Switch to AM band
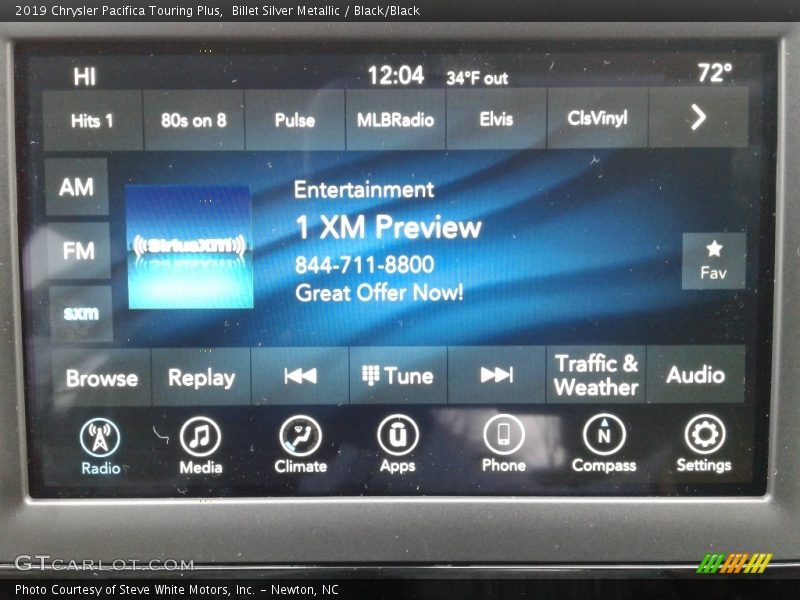 (77, 187)
